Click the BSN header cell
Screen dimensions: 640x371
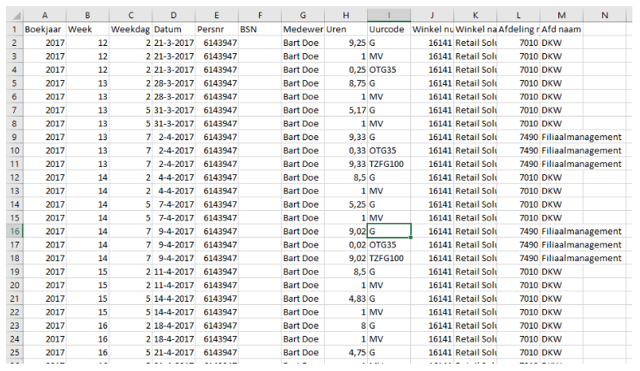[260, 29]
